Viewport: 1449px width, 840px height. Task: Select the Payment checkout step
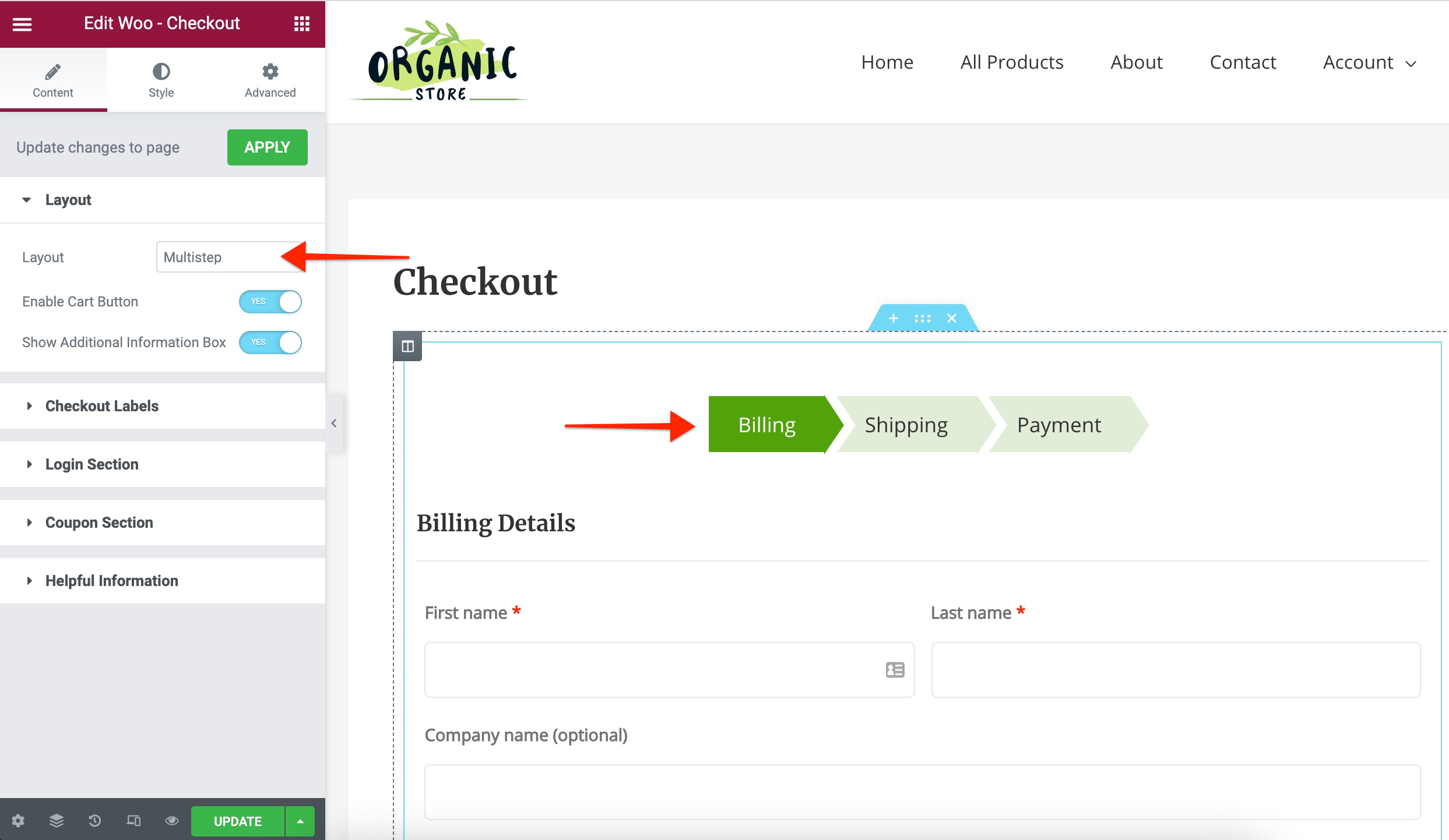pos(1067,425)
